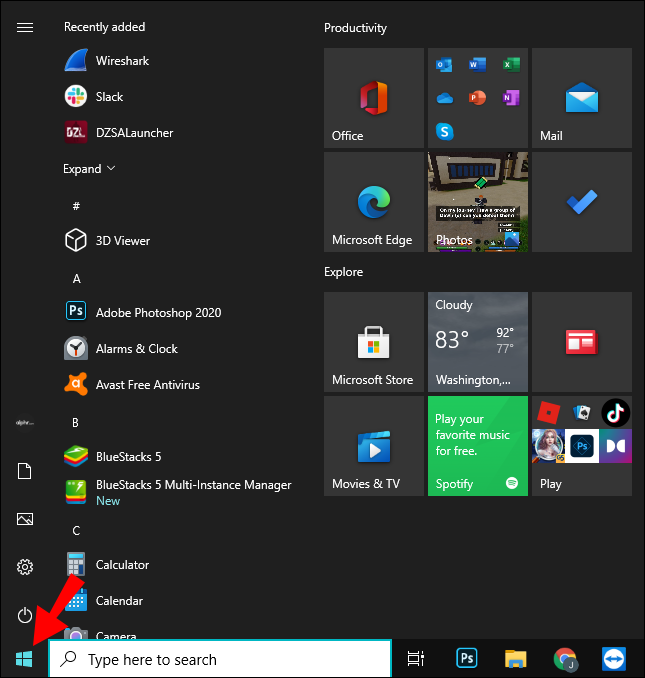Open Task View on the taskbar
The height and width of the screenshot is (678, 645).
416,659
